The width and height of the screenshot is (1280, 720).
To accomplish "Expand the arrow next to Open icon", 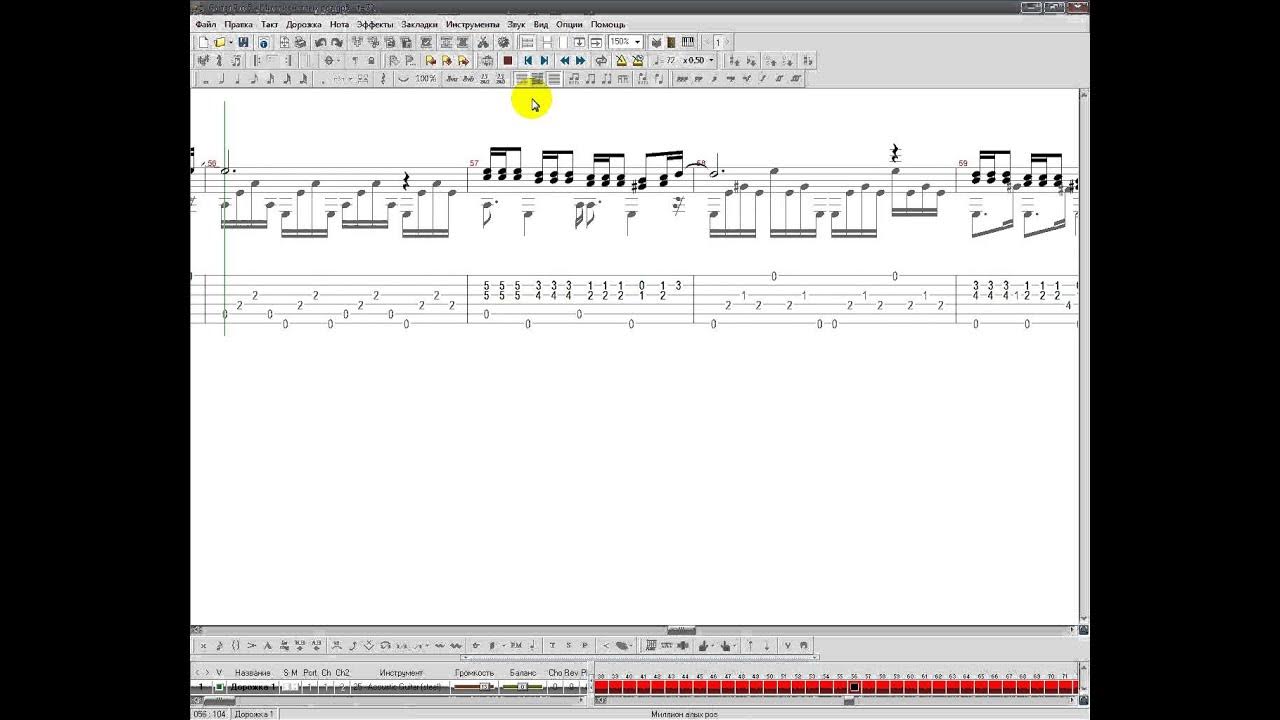I will (x=230, y=42).
